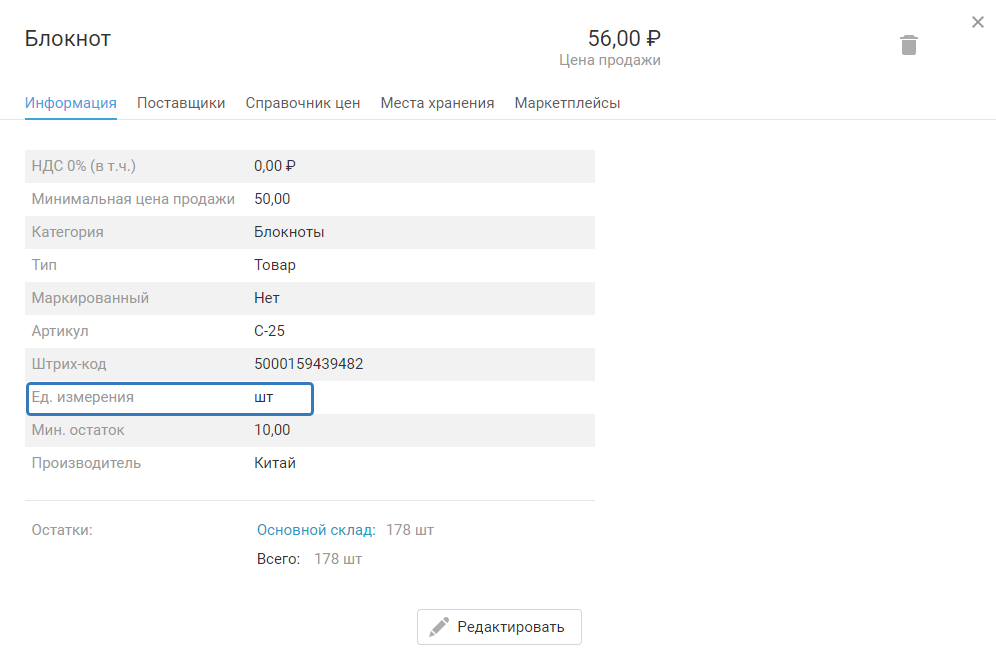Screen dimensions: 996x660
Task: Click the 56,00 ₽ sale price
Action: click(x=624, y=39)
